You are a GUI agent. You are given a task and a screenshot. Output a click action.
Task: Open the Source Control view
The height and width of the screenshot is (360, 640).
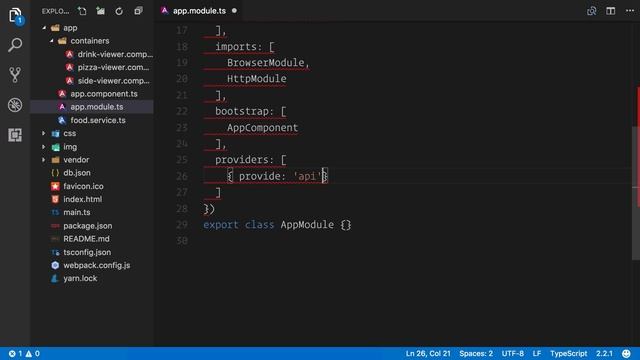(x=15, y=75)
